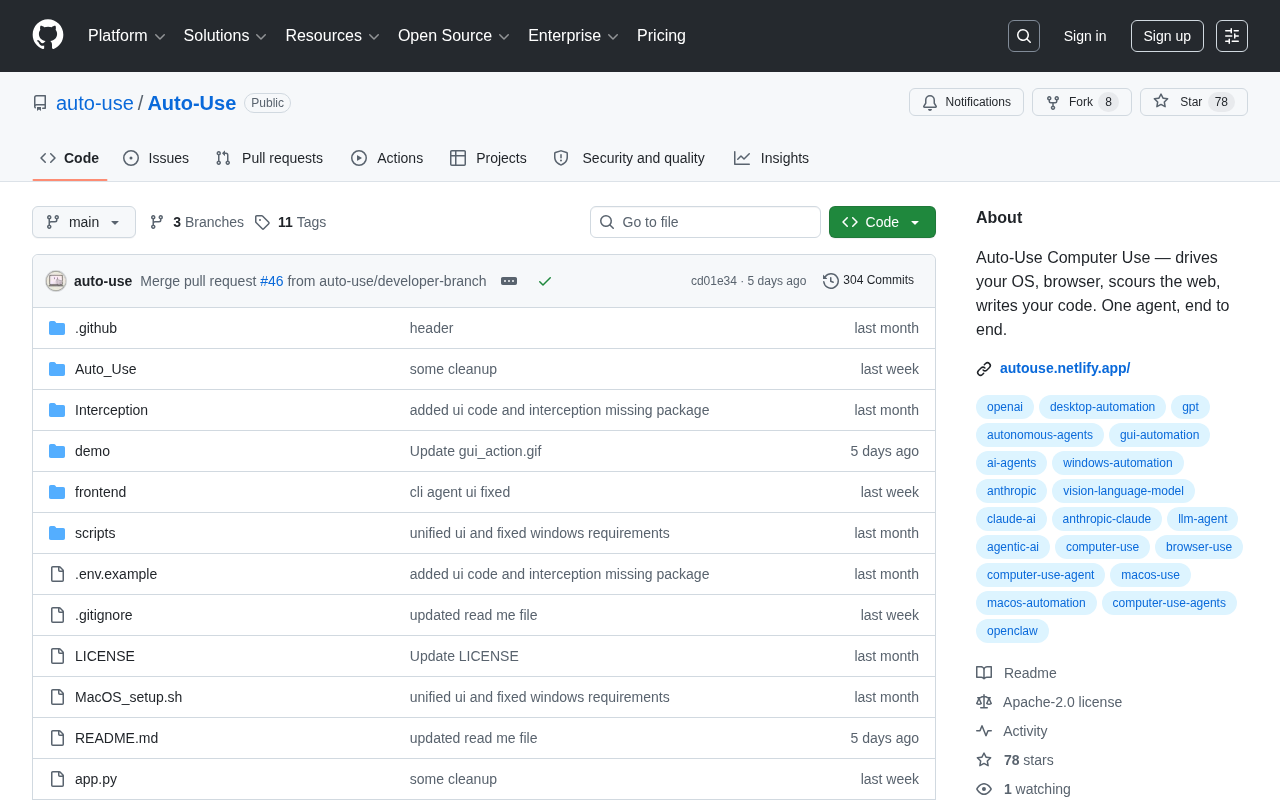Click the computer-use-agents topic tag
Screen dimensions: 1280x800
pyautogui.click(x=1169, y=603)
